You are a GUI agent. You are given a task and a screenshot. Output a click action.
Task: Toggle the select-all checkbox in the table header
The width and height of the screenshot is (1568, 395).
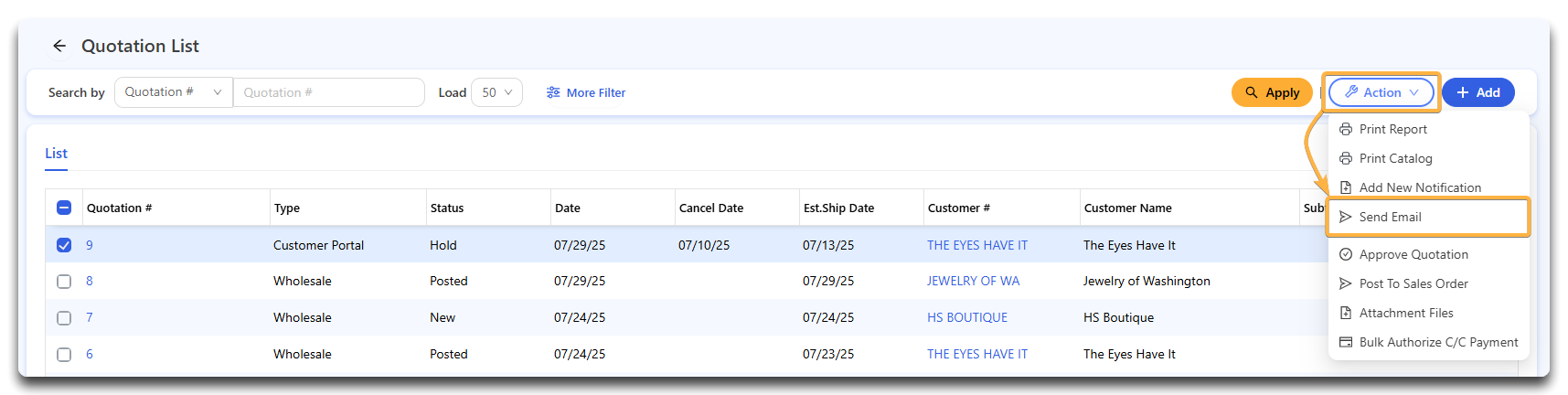[x=64, y=208]
